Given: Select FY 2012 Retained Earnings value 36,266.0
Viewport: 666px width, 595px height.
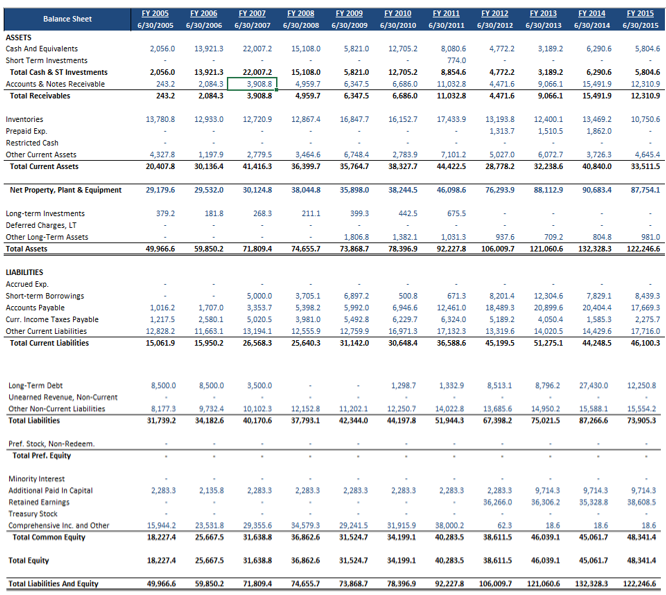Looking at the screenshot, I should [499, 501].
